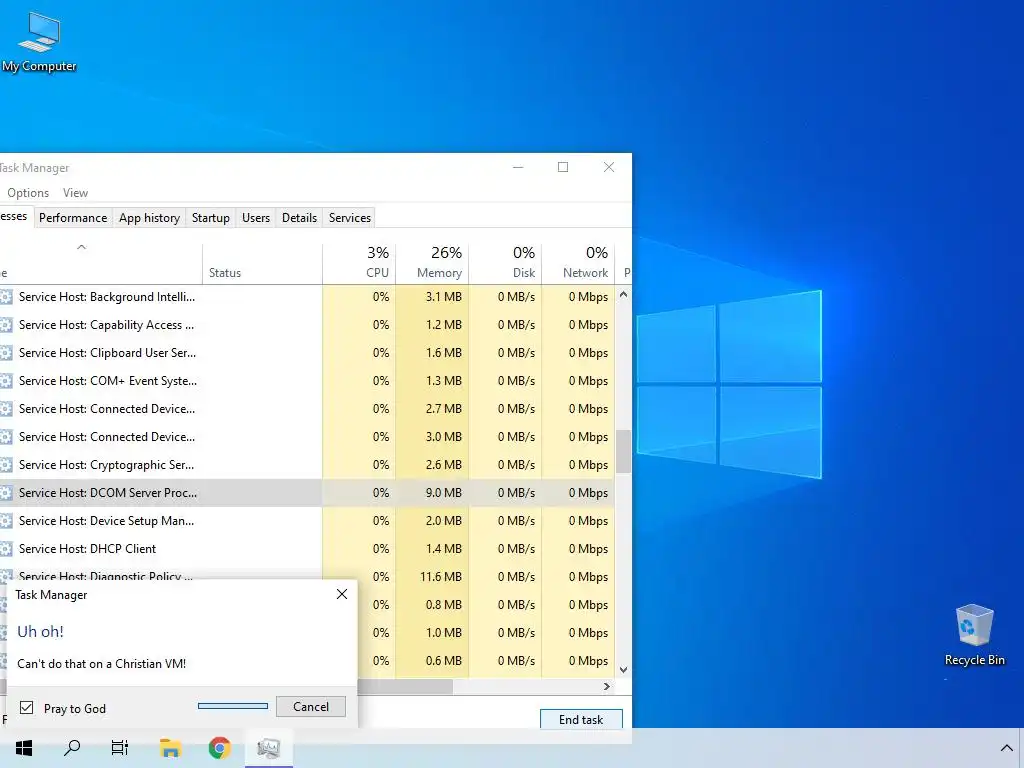This screenshot has width=1024, height=768.
Task: Click gear icon for DCOM Server Proc... service
Action: click(6, 493)
